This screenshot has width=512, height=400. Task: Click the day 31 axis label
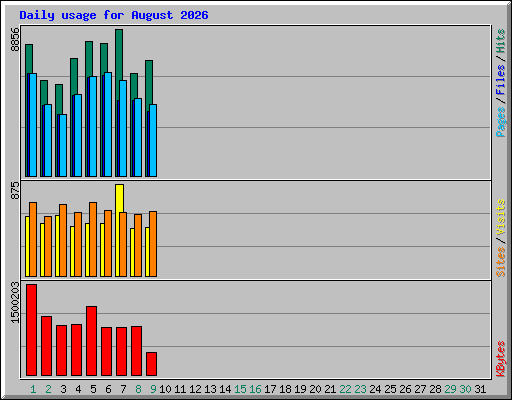[480, 389]
